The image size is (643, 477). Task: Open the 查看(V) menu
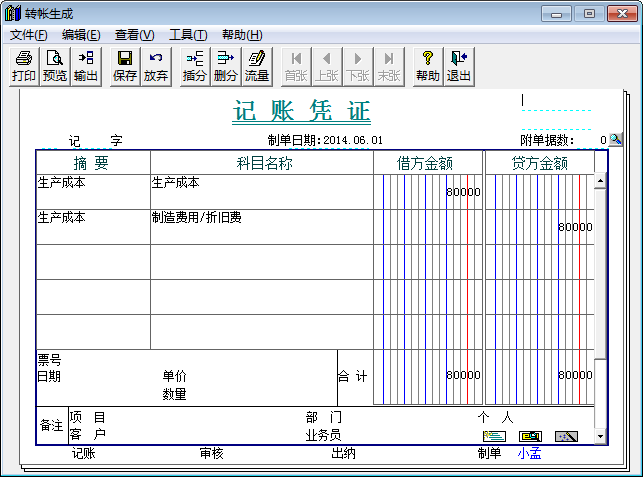[135, 35]
